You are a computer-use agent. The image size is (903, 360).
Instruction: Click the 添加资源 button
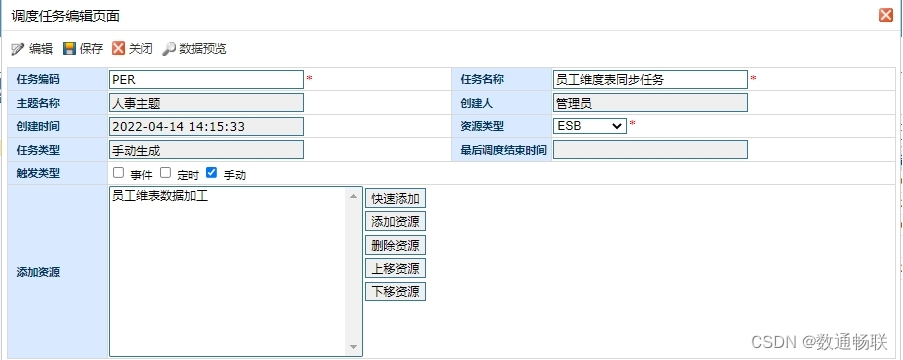tap(395, 222)
